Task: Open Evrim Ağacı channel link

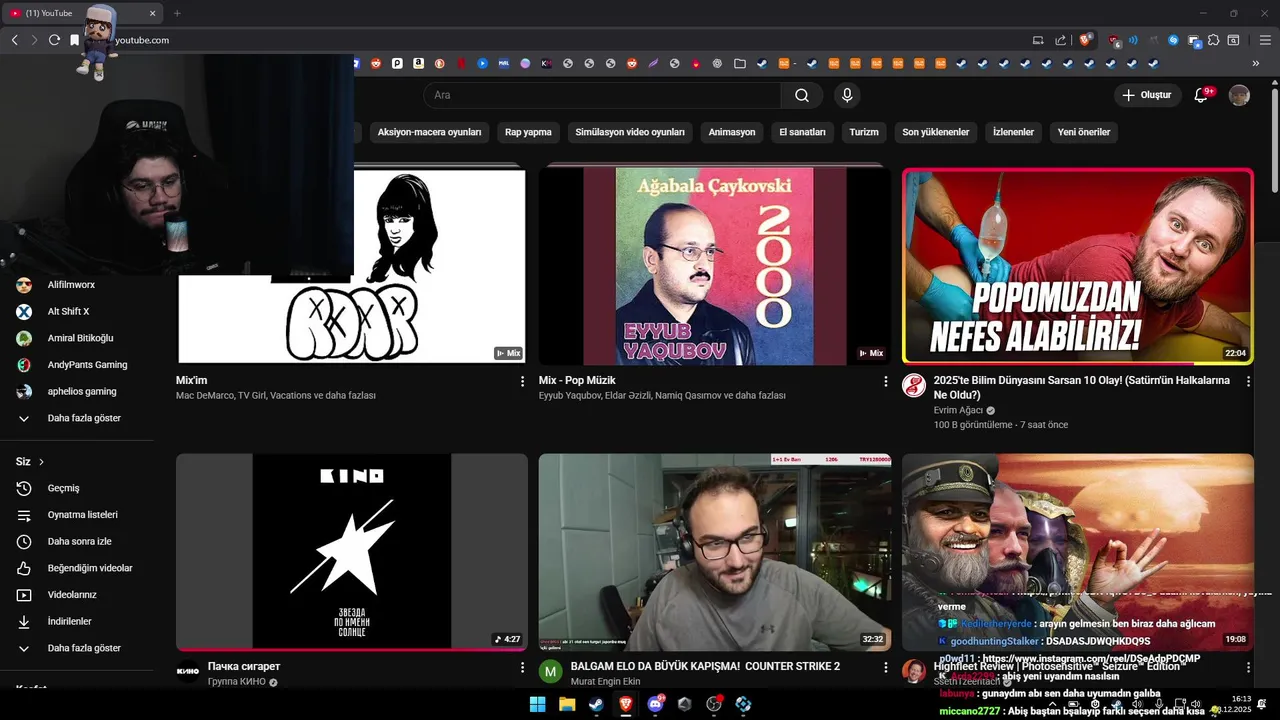Action: click(958, 410)
